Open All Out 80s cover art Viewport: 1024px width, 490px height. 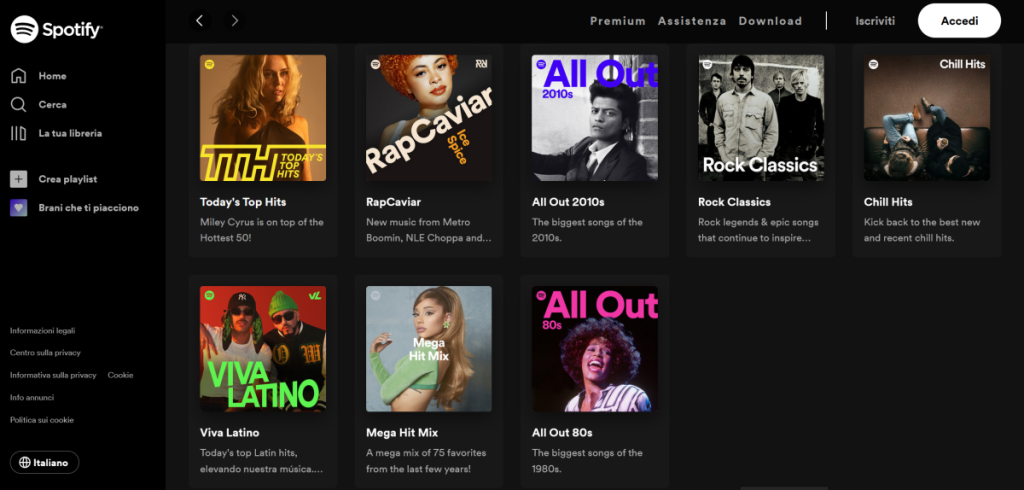pos(595,349)
